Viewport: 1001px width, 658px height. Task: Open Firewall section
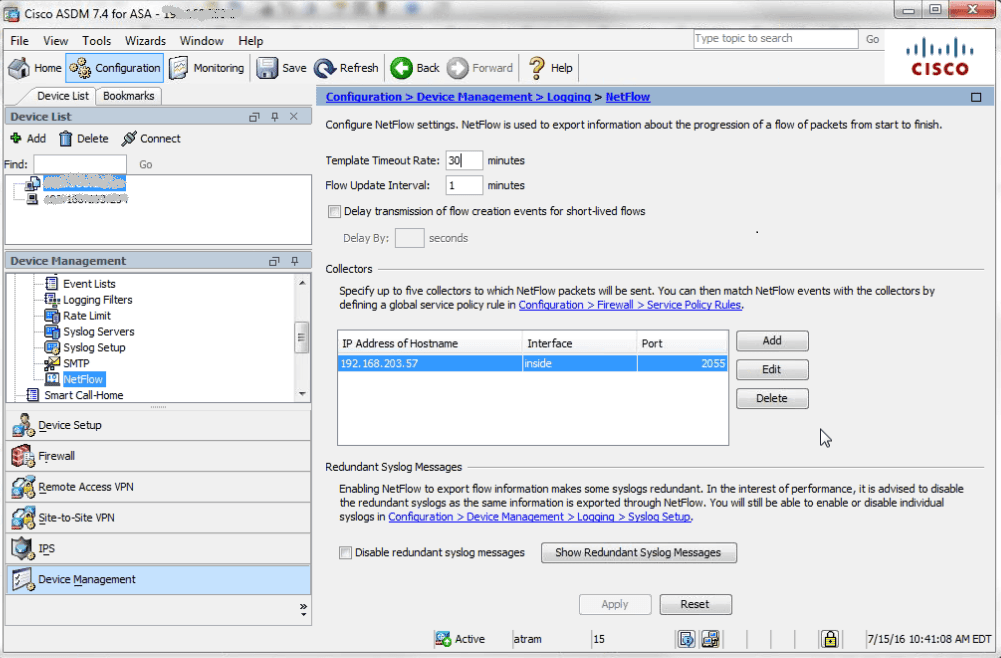click(158, 456)
